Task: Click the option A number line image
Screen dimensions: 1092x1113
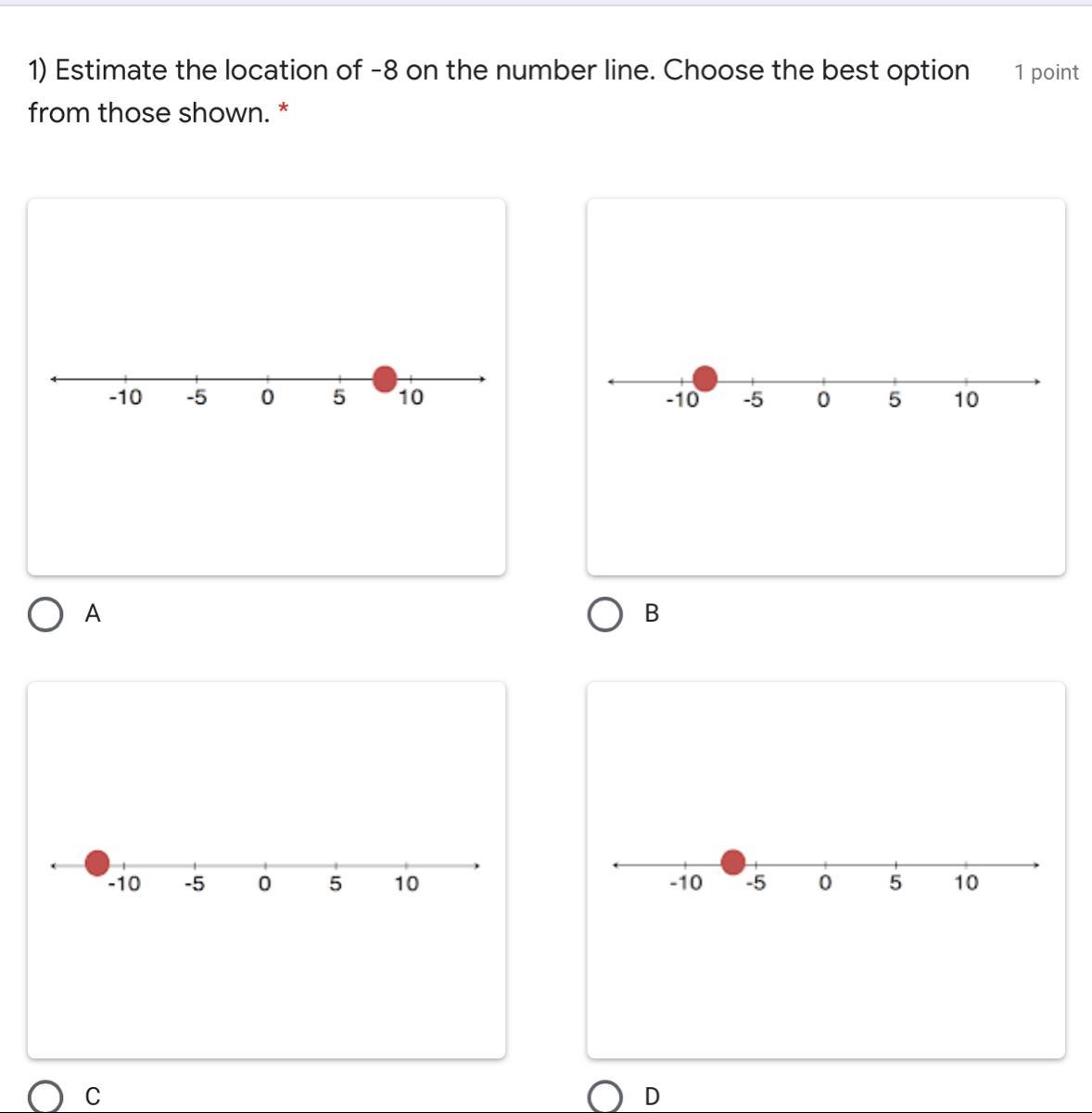Action: [267, 387]
